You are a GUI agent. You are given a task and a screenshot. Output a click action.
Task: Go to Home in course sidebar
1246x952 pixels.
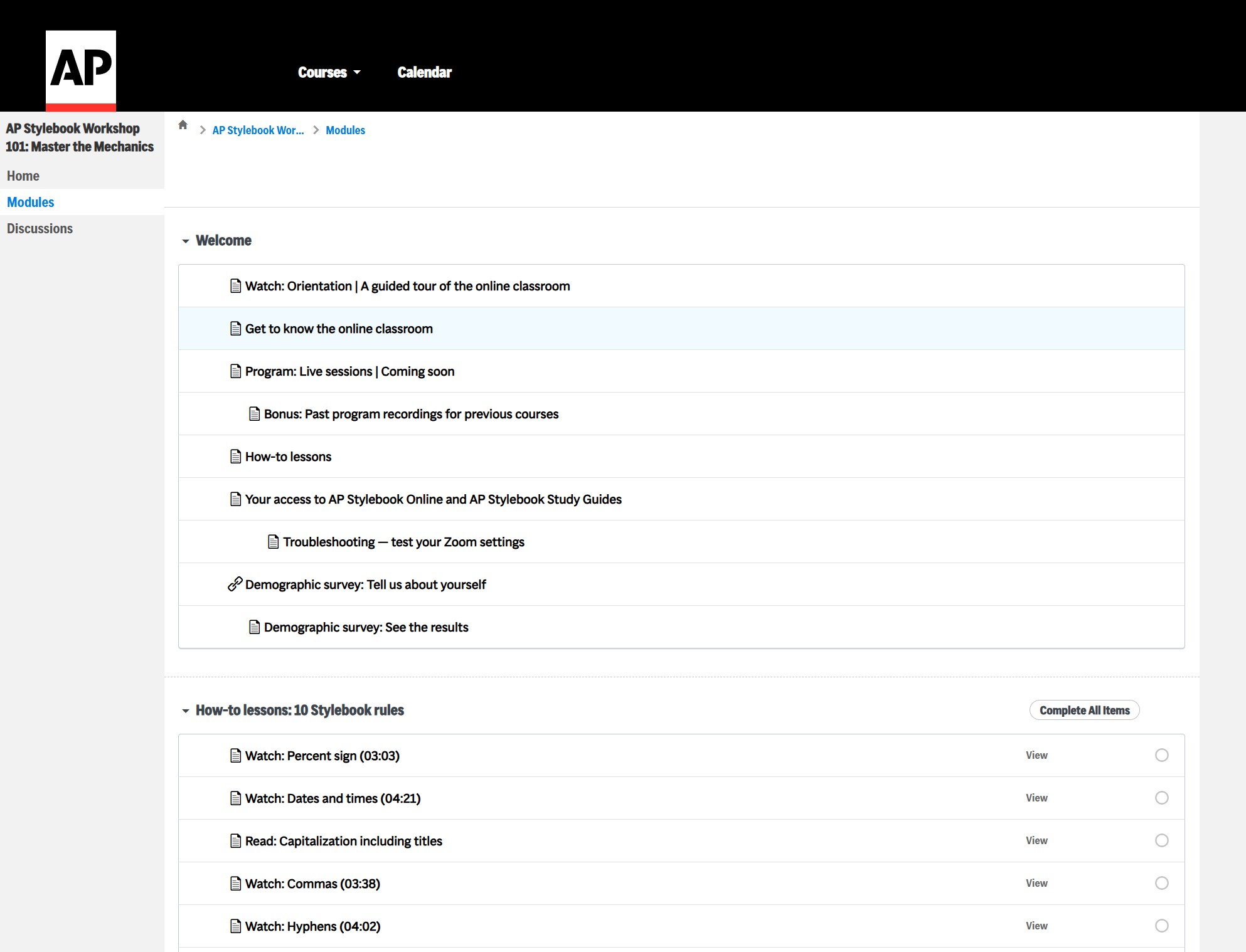23,176
